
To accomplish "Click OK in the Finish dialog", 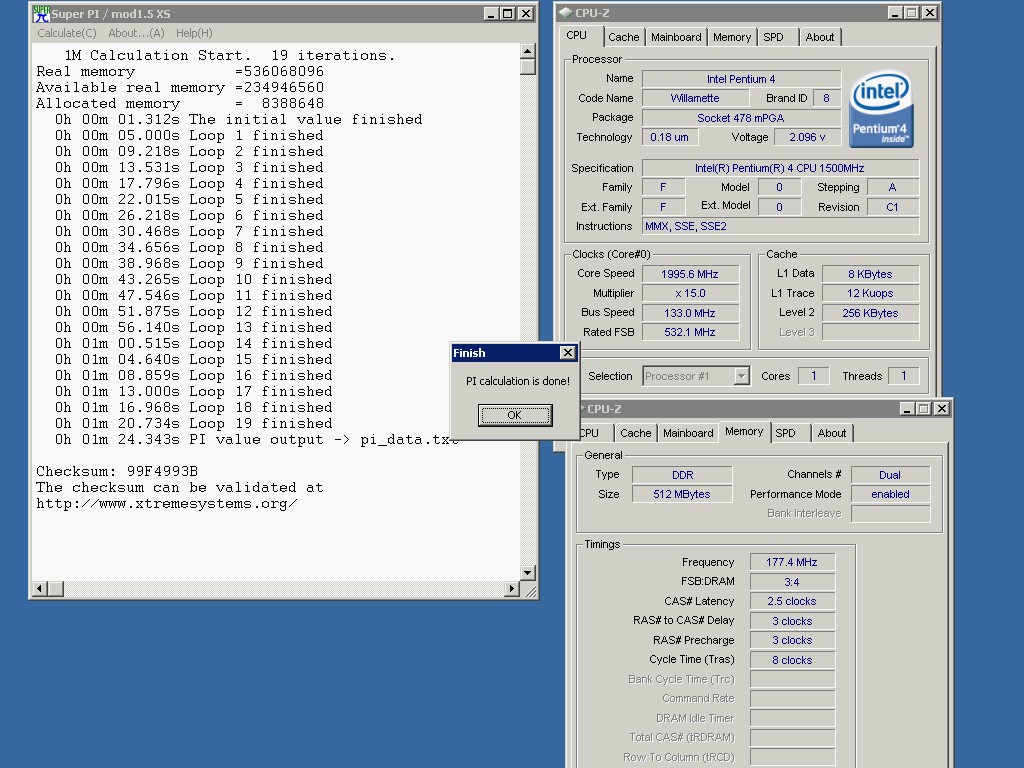I will 515,415.
